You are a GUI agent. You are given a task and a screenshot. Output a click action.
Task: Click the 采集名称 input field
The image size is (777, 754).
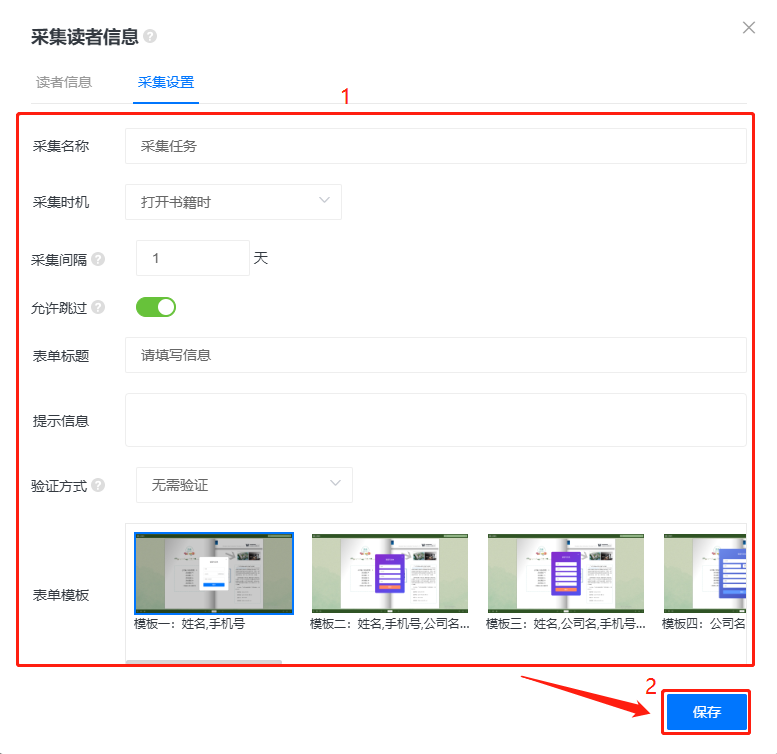coord(435,146)
